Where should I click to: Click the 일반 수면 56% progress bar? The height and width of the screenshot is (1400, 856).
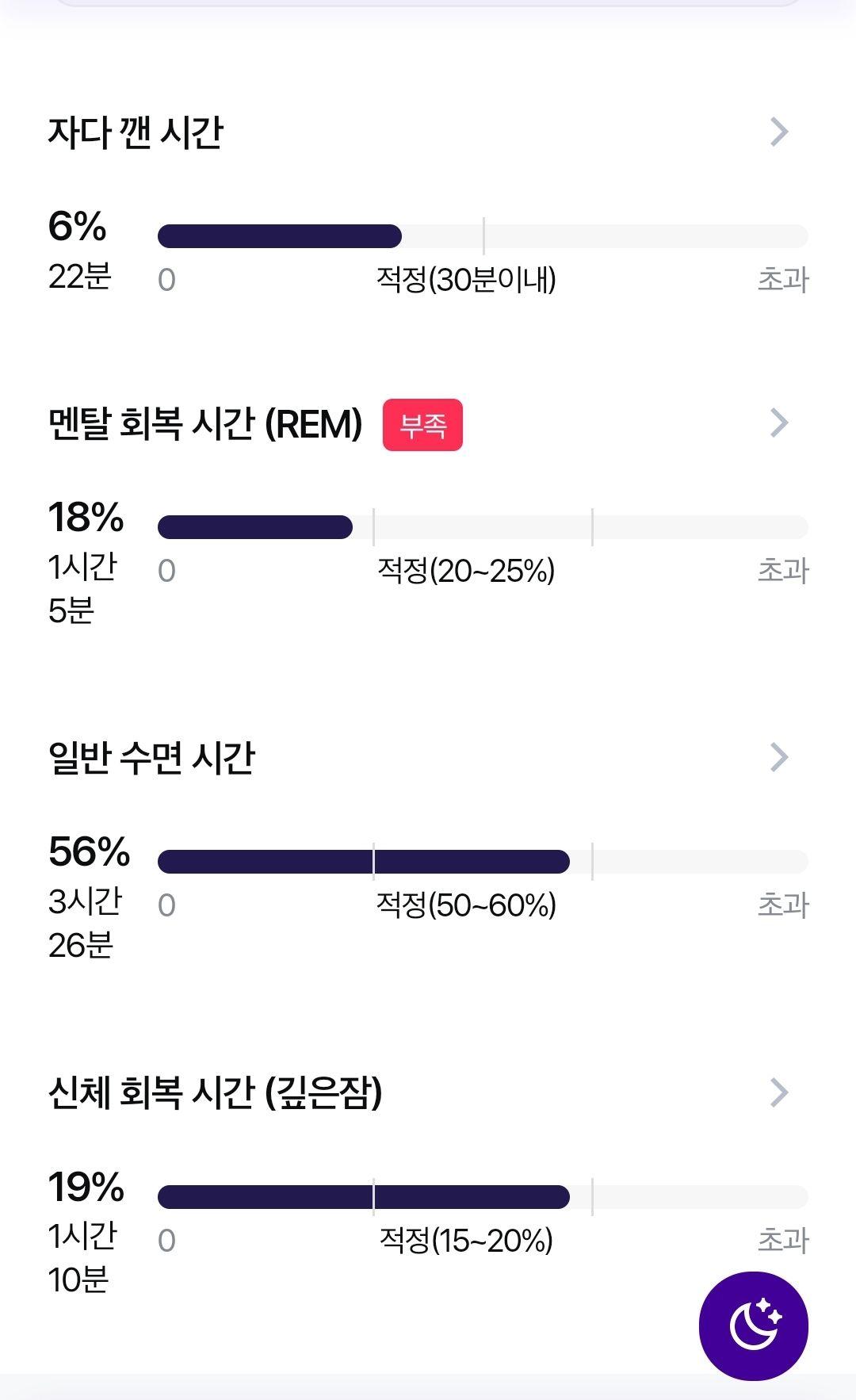tap(483, 862)
